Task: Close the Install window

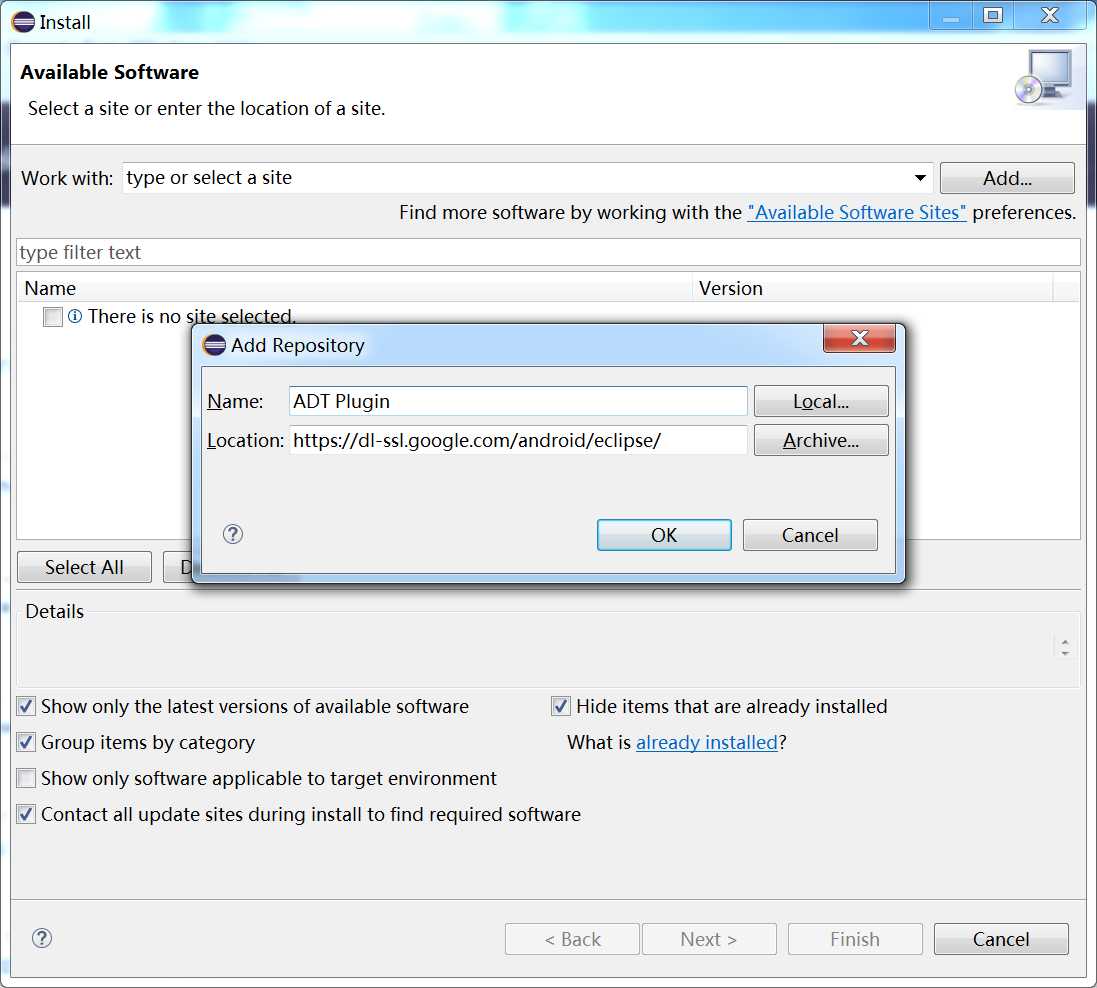Action: 1050,15
